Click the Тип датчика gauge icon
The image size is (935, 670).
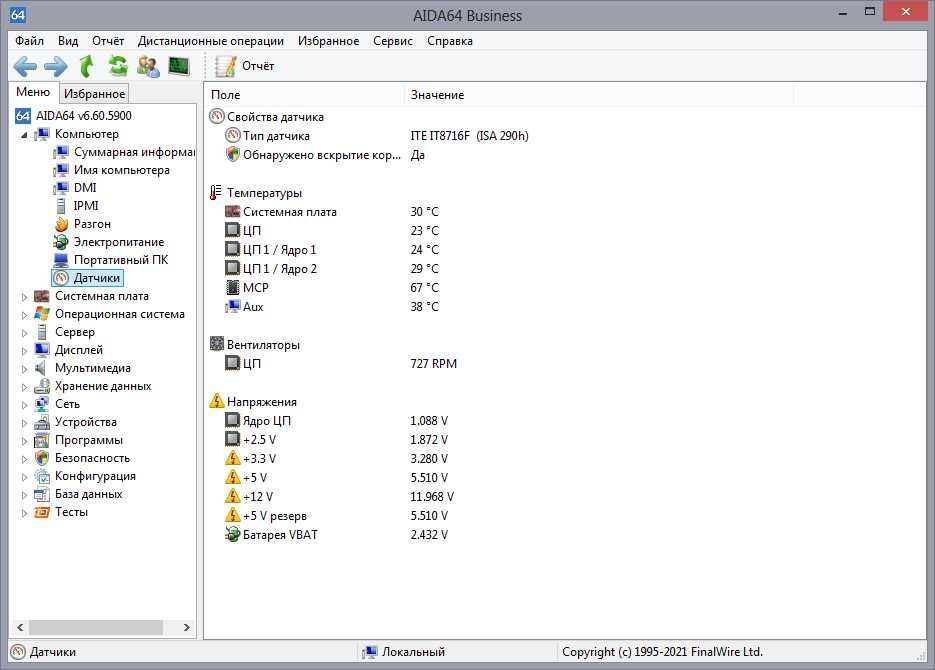coord(233,135)
